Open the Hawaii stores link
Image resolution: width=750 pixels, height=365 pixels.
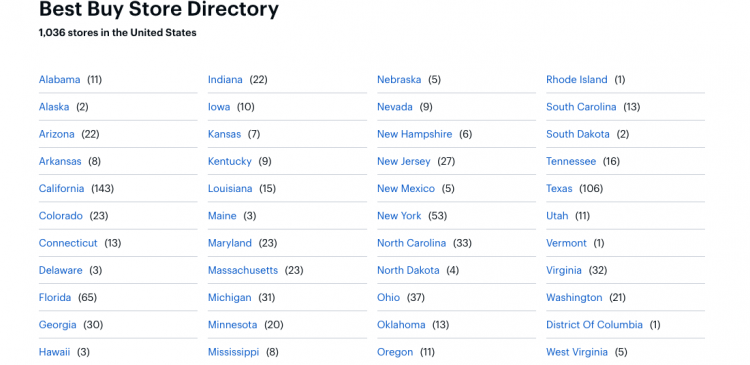tap(55, 352)
